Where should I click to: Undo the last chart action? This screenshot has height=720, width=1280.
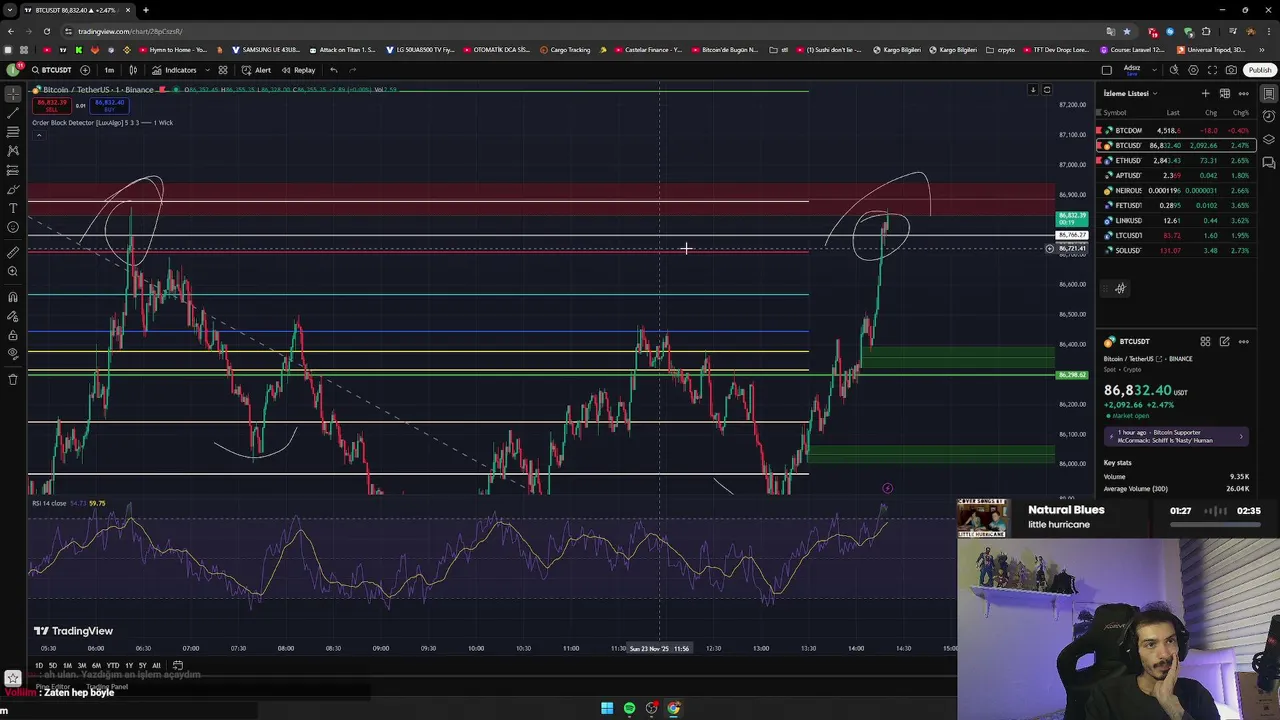pyautogui.click(x=333, y=70)
